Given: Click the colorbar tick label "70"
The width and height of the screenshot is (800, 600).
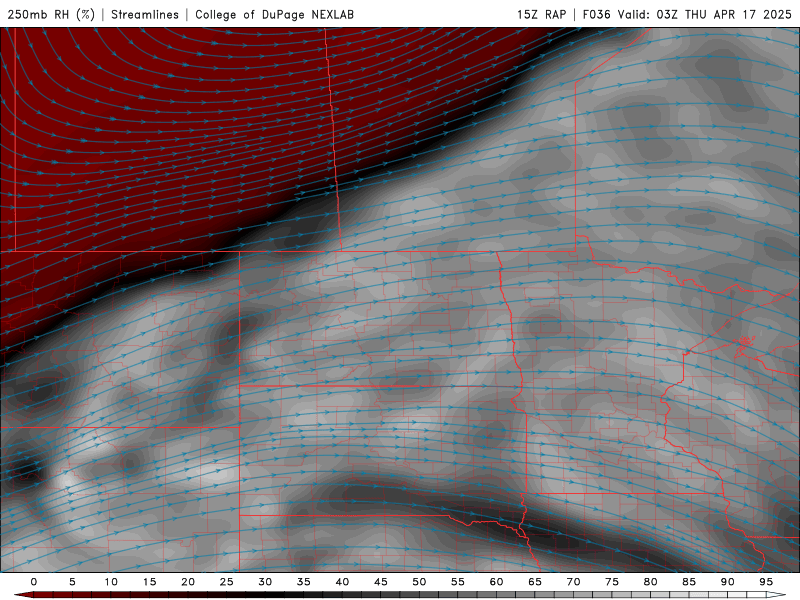Looking at the screenshot, I should point(573,582).
